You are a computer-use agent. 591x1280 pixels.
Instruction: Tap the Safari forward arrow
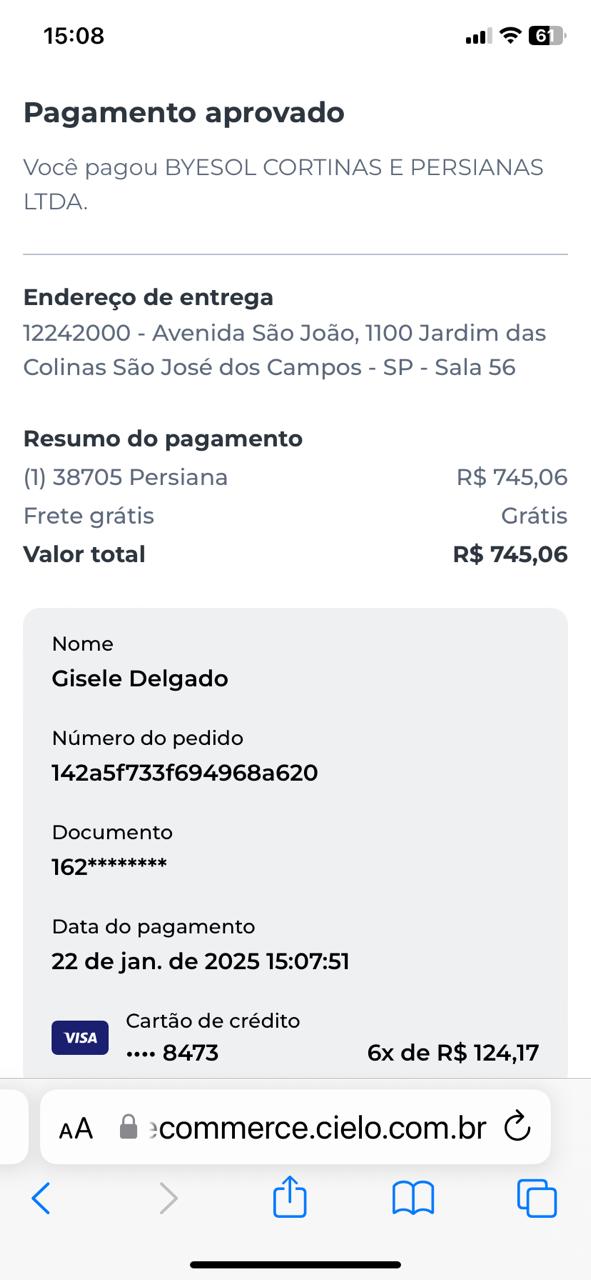pos(168,1197)
